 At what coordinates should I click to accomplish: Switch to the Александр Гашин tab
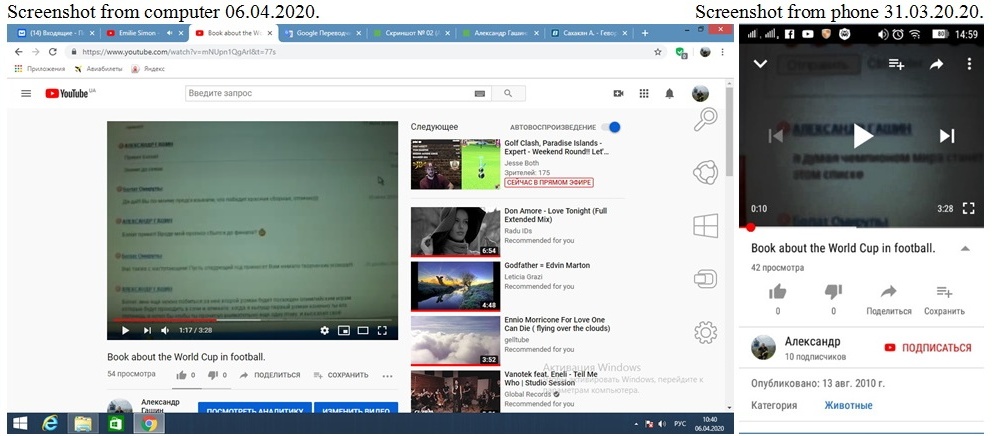[500, 33]
